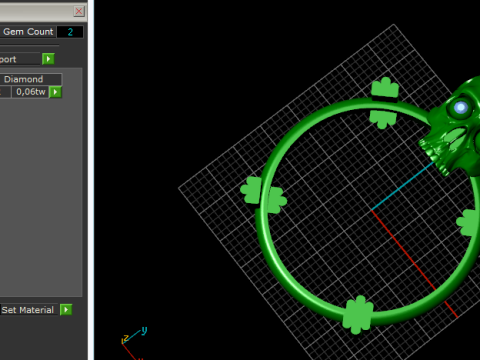480x360 pixels.
Task: Click the port button in the panel
Action: click(x=20, y=59)
